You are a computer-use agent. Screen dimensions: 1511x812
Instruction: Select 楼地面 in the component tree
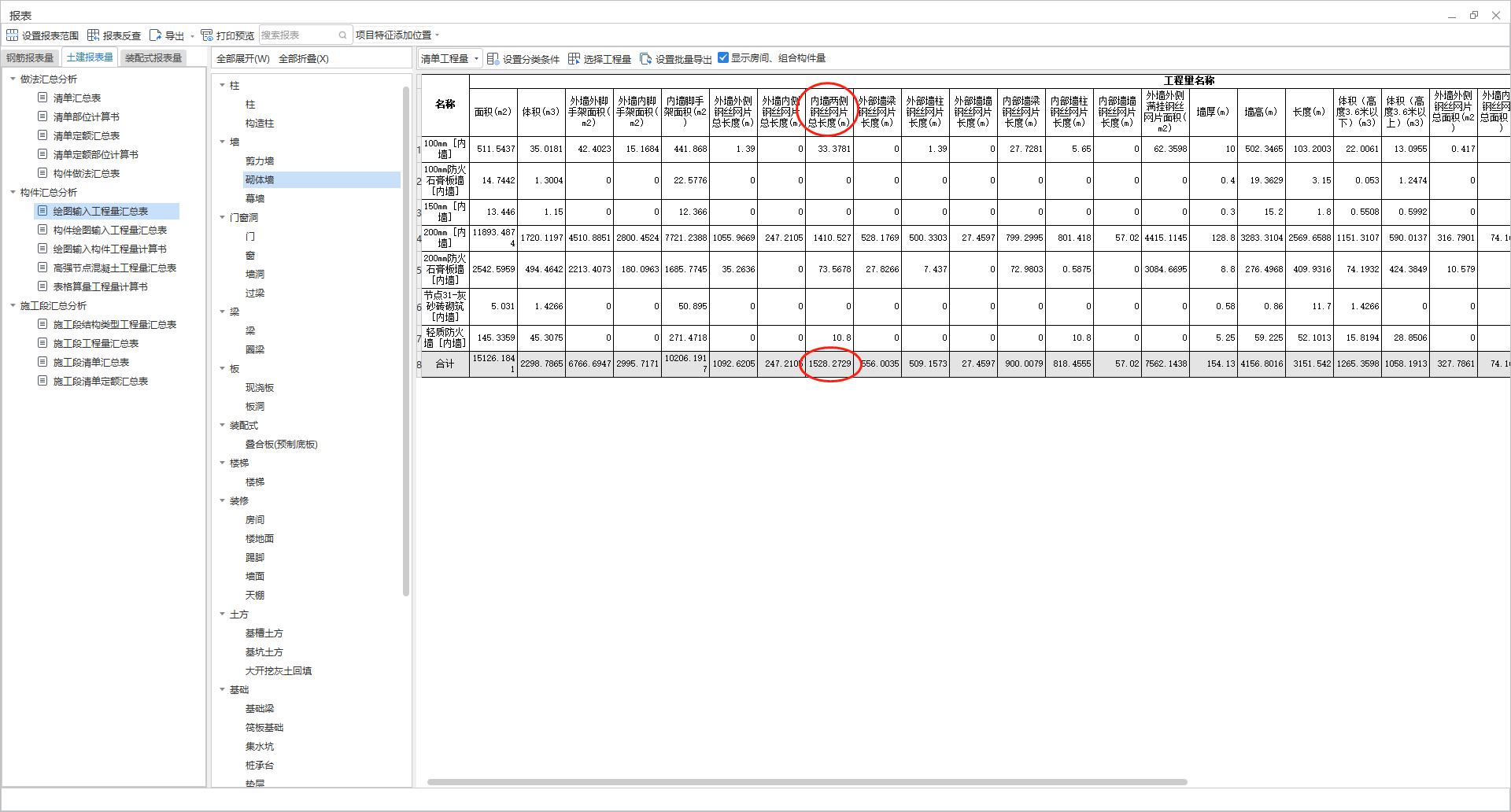[x=260, y=538]
